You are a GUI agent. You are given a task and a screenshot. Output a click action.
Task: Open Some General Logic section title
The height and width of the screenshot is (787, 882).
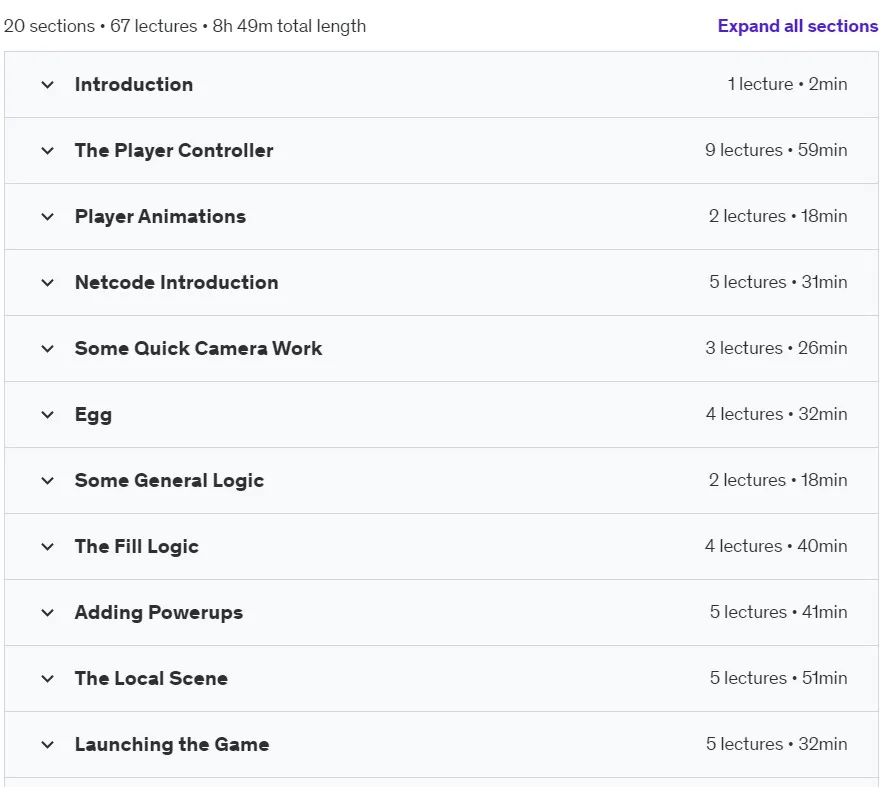tap(169, 480)
